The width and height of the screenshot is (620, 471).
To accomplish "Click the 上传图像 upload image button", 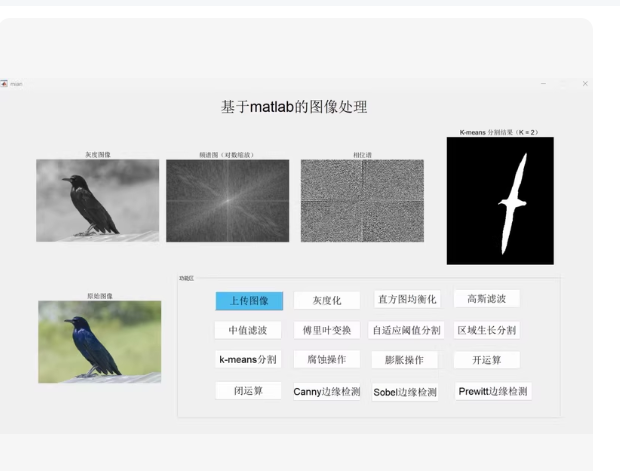I will tap(249, 301).
